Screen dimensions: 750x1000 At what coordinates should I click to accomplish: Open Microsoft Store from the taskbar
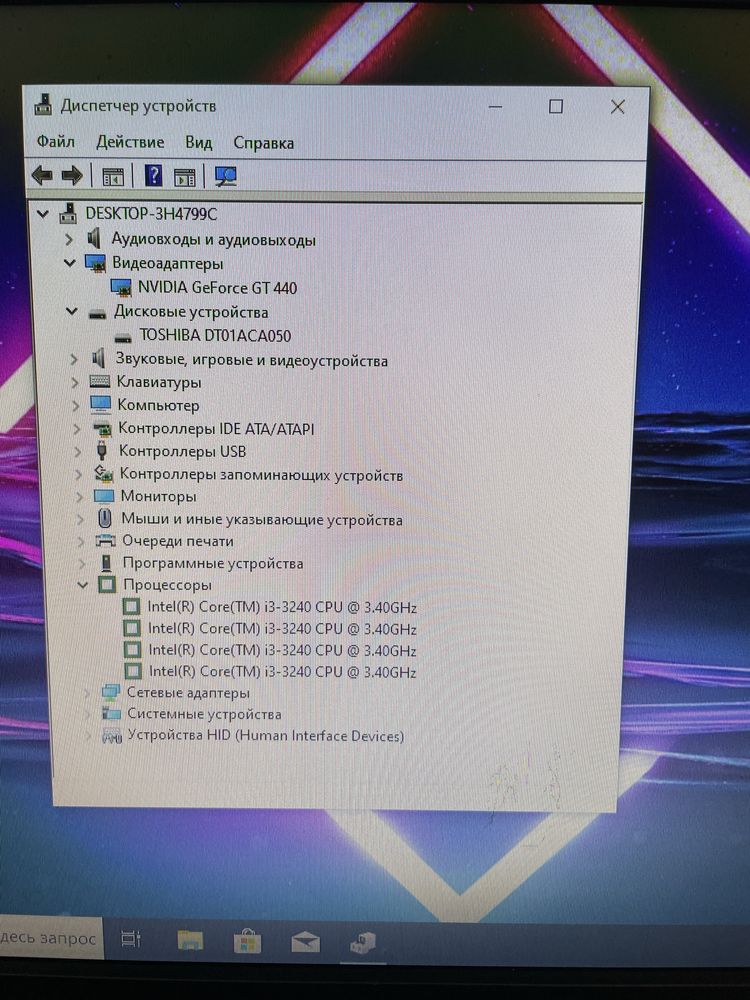pyautogui.click(x=247, y=941)
